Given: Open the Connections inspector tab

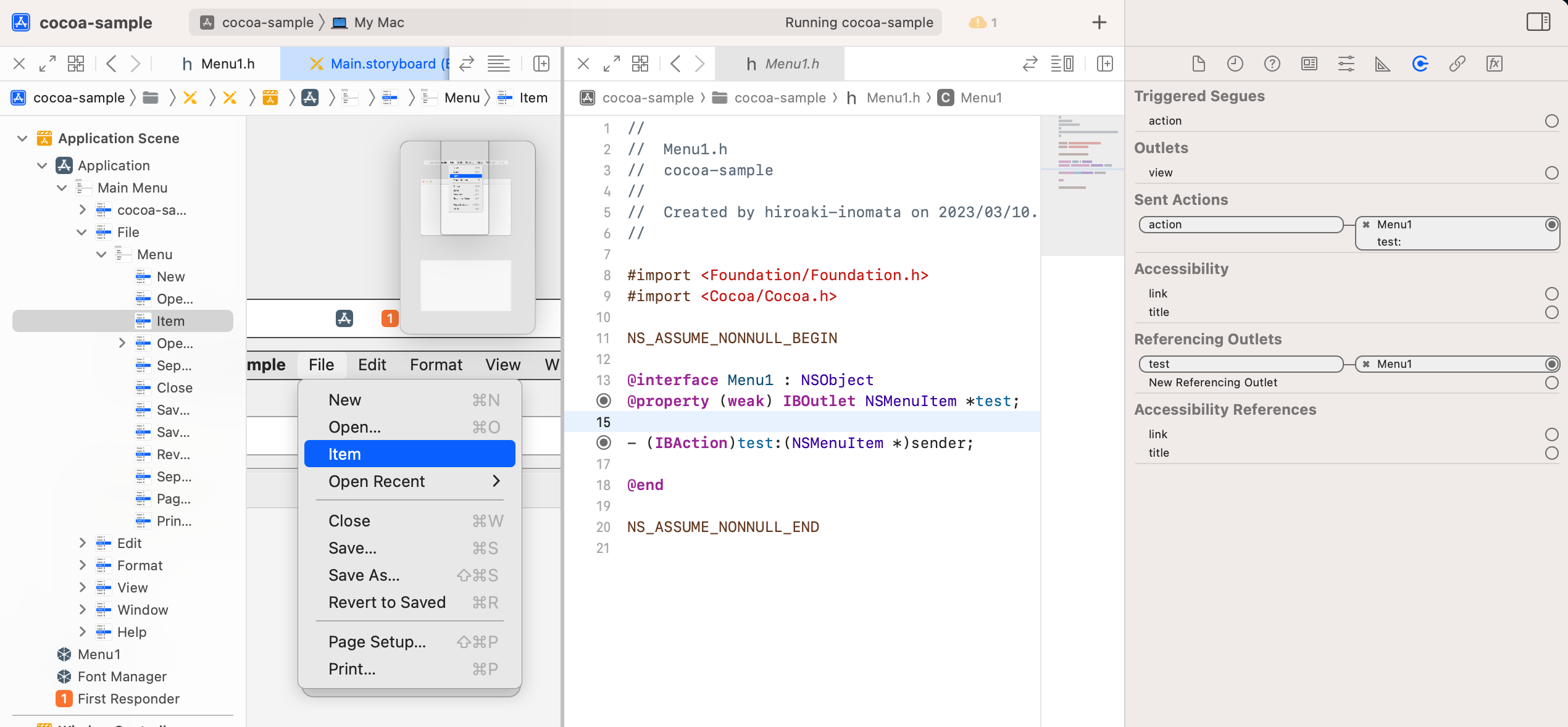Looking at the screenshot, I should click(x=1420, y=64).
